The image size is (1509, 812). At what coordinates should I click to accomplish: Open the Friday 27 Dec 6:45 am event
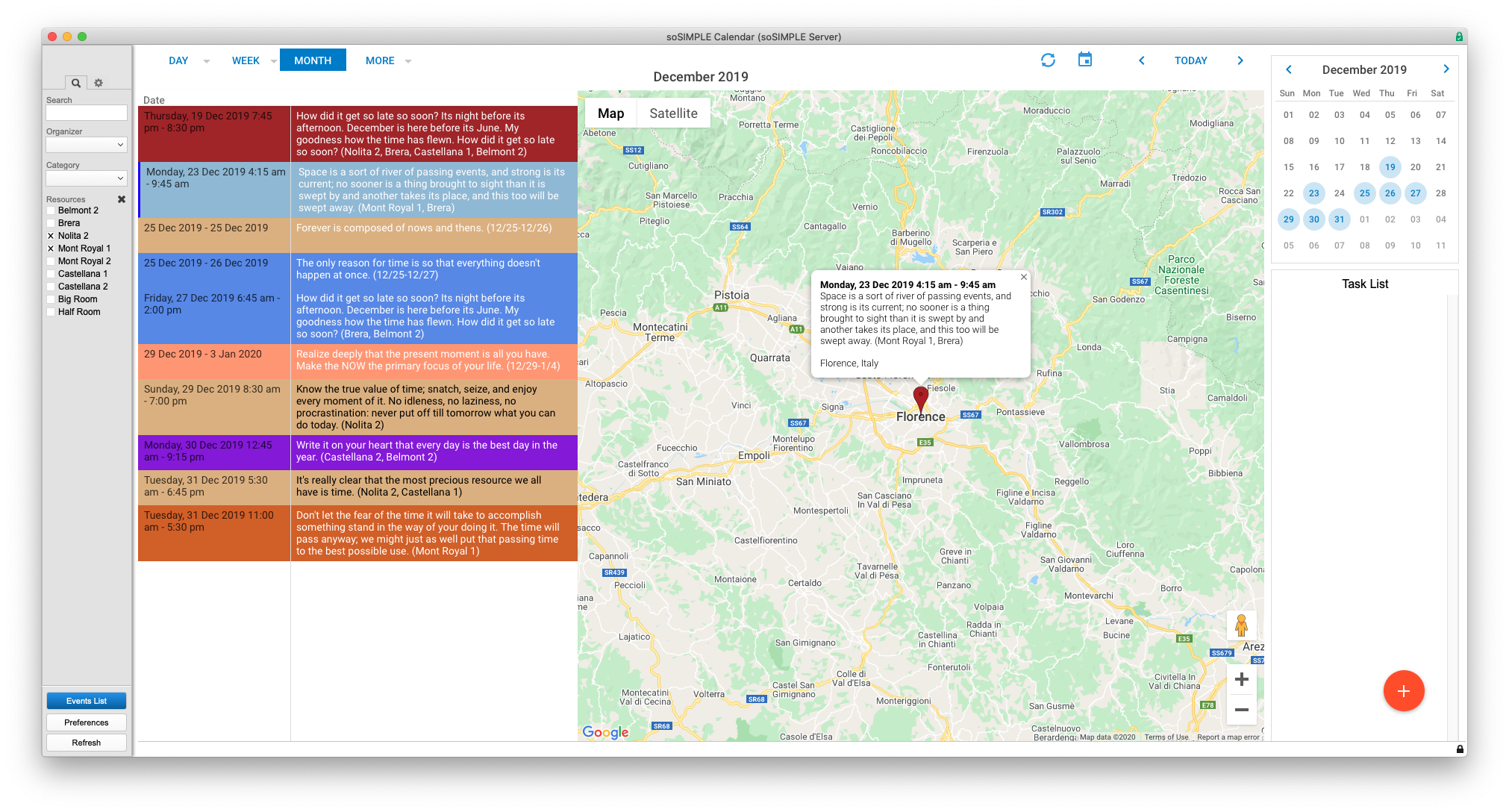tap(357, 316)
